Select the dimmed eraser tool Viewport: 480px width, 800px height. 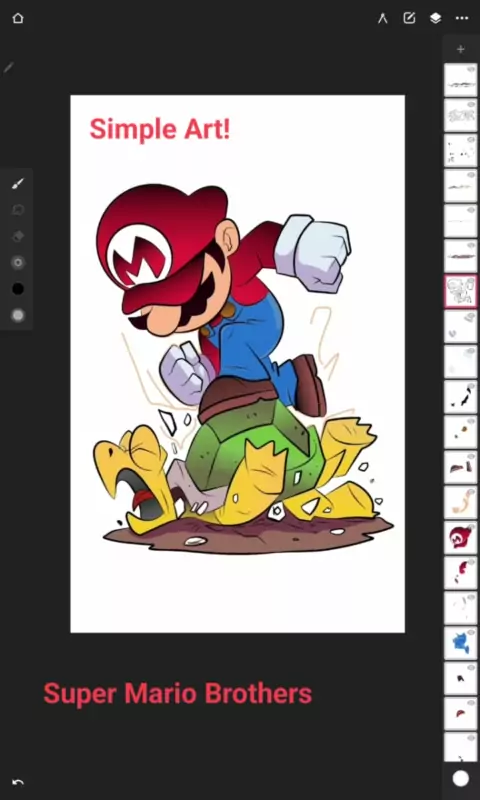18,236
